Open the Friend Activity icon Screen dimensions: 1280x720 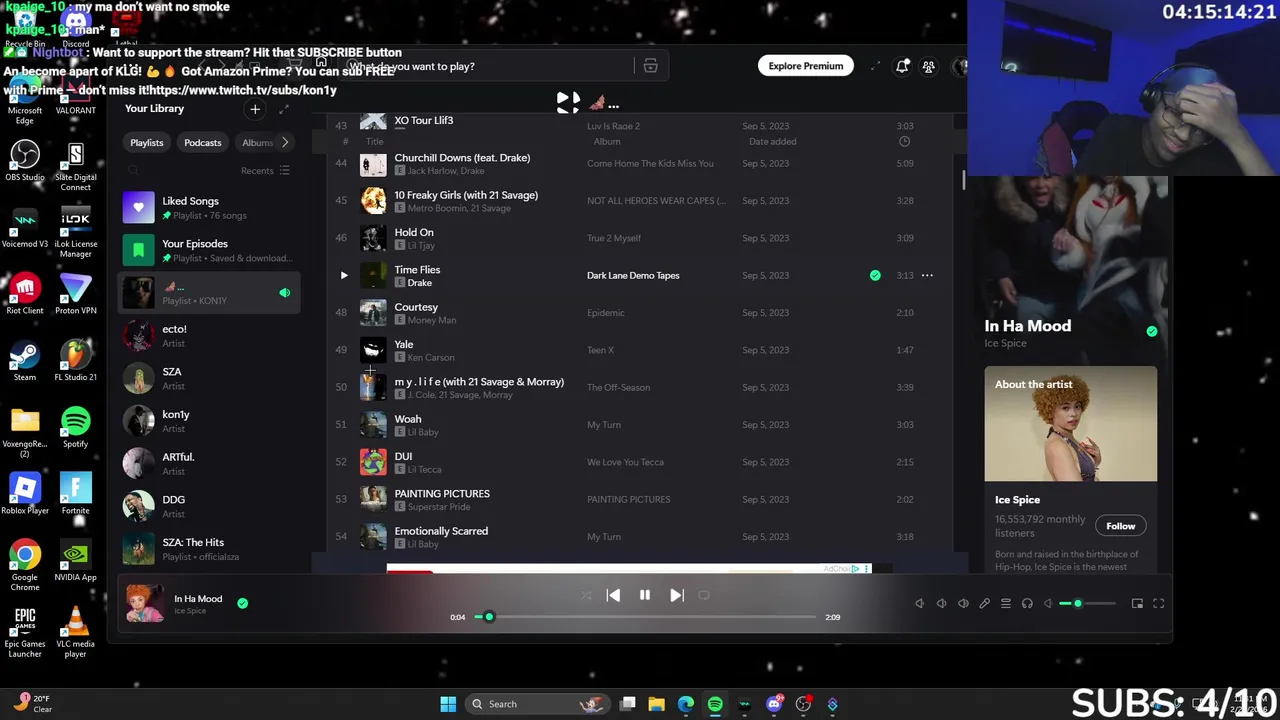pos(928,66)
